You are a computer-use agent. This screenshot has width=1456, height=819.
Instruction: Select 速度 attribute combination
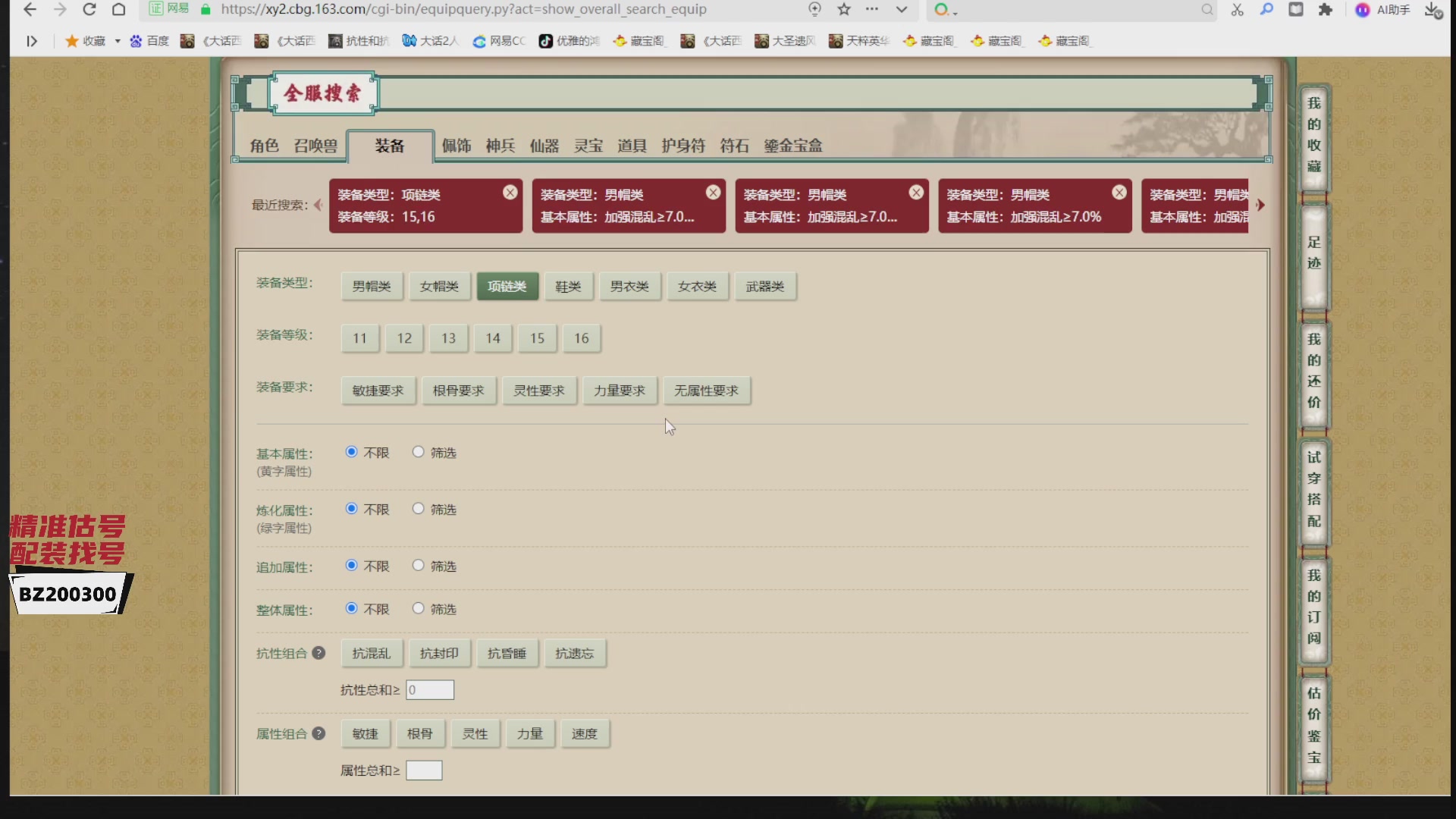click(x=585, y=733)
